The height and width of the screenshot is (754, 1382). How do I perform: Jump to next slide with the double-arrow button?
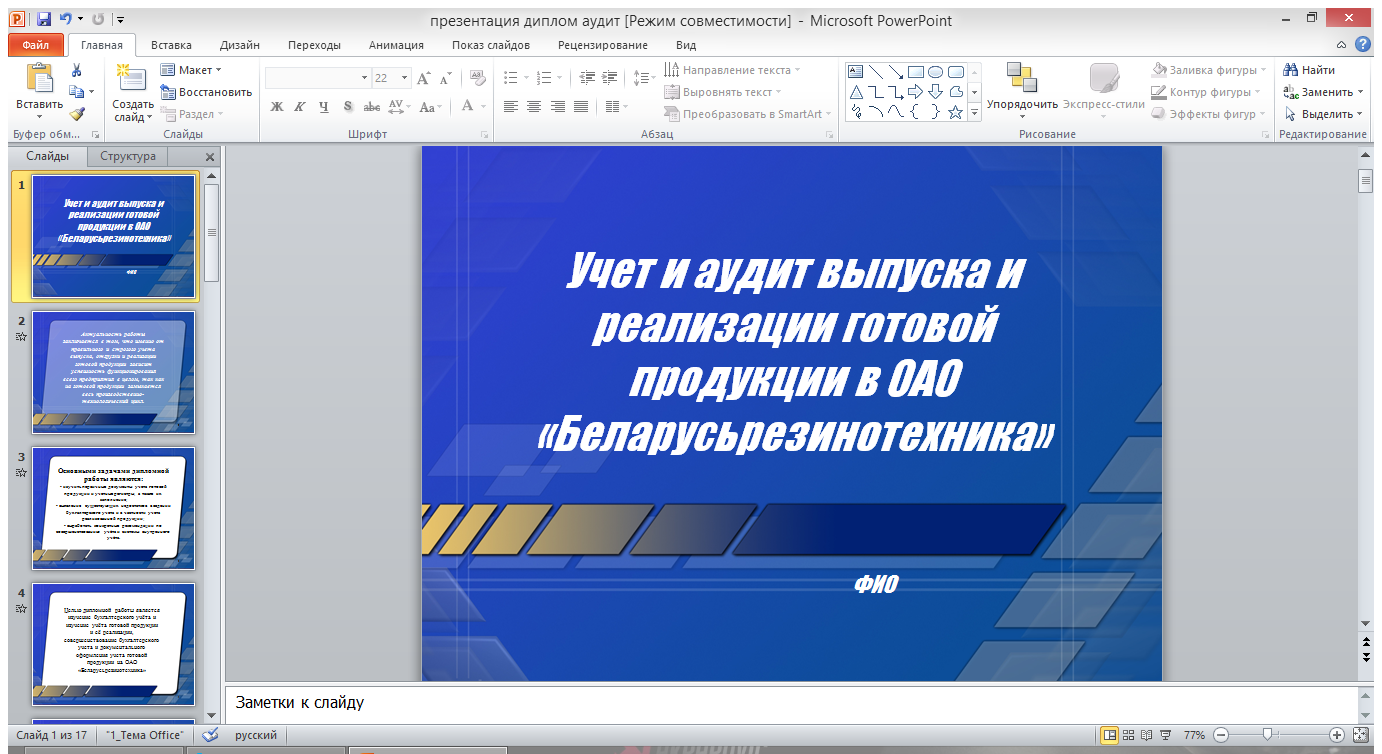(1365, 657)
